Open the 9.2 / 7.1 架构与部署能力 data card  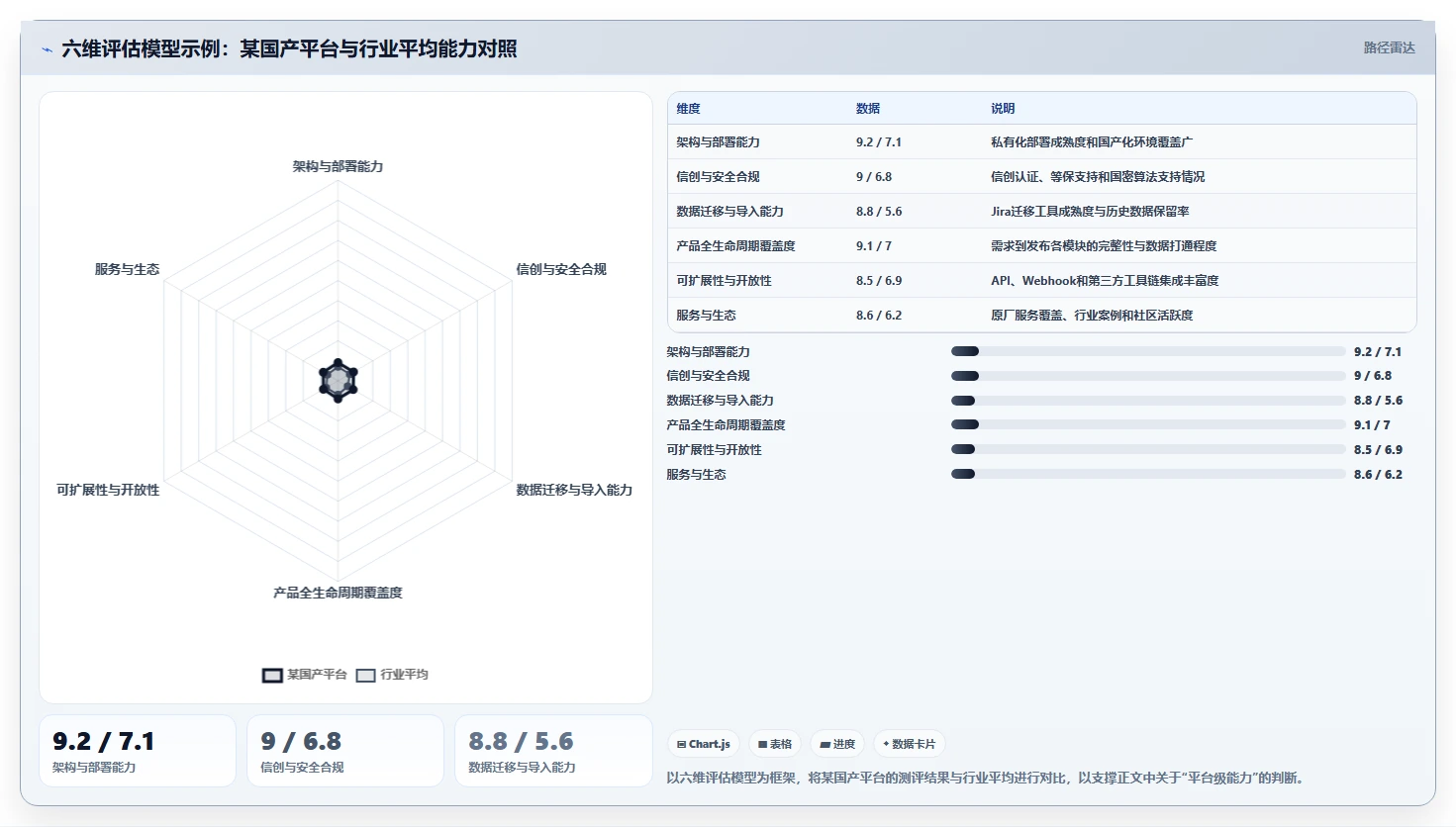pyautogui.click(x=138, y=751)
